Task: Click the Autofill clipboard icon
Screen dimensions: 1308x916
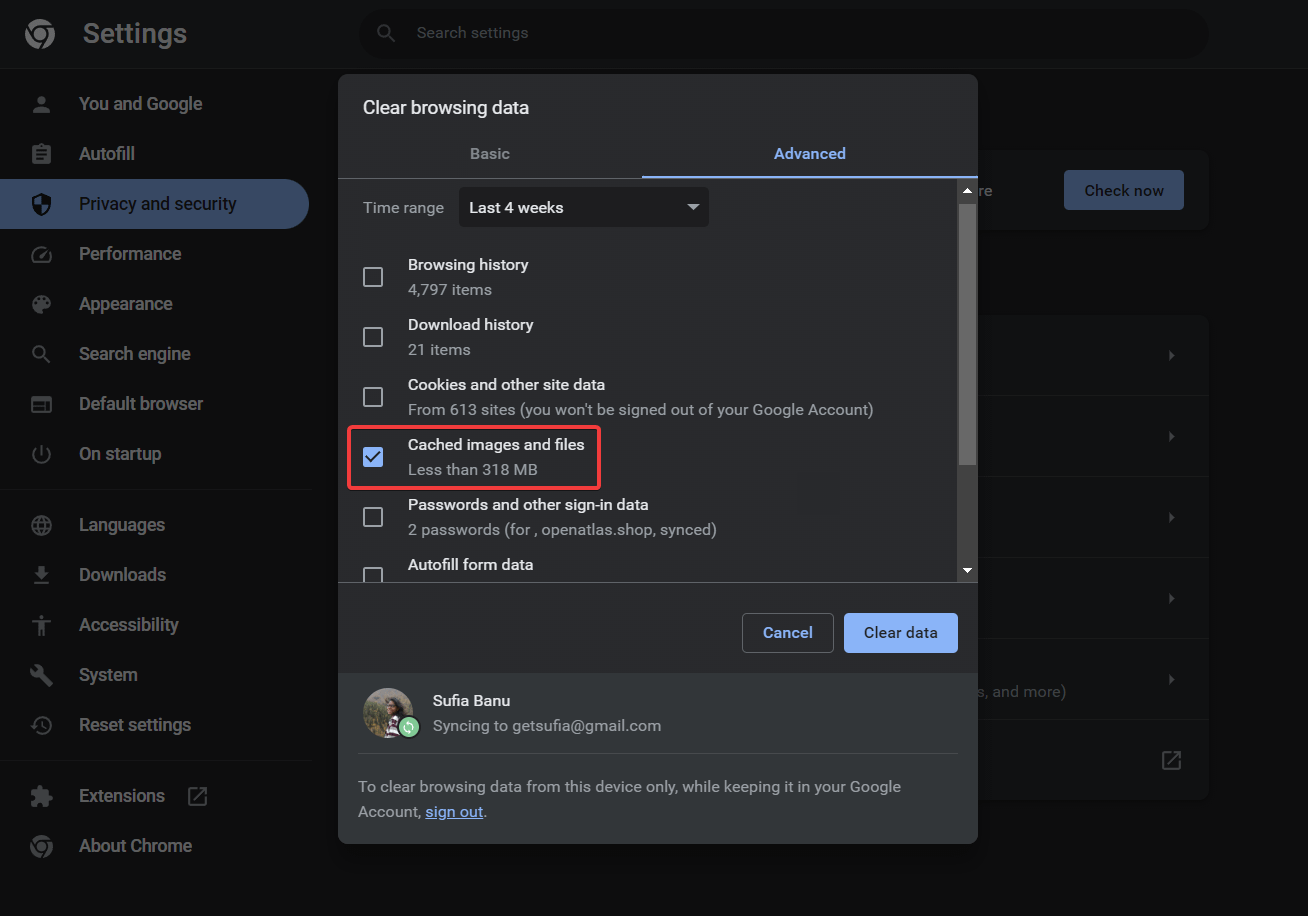Action: pos(40,153)
